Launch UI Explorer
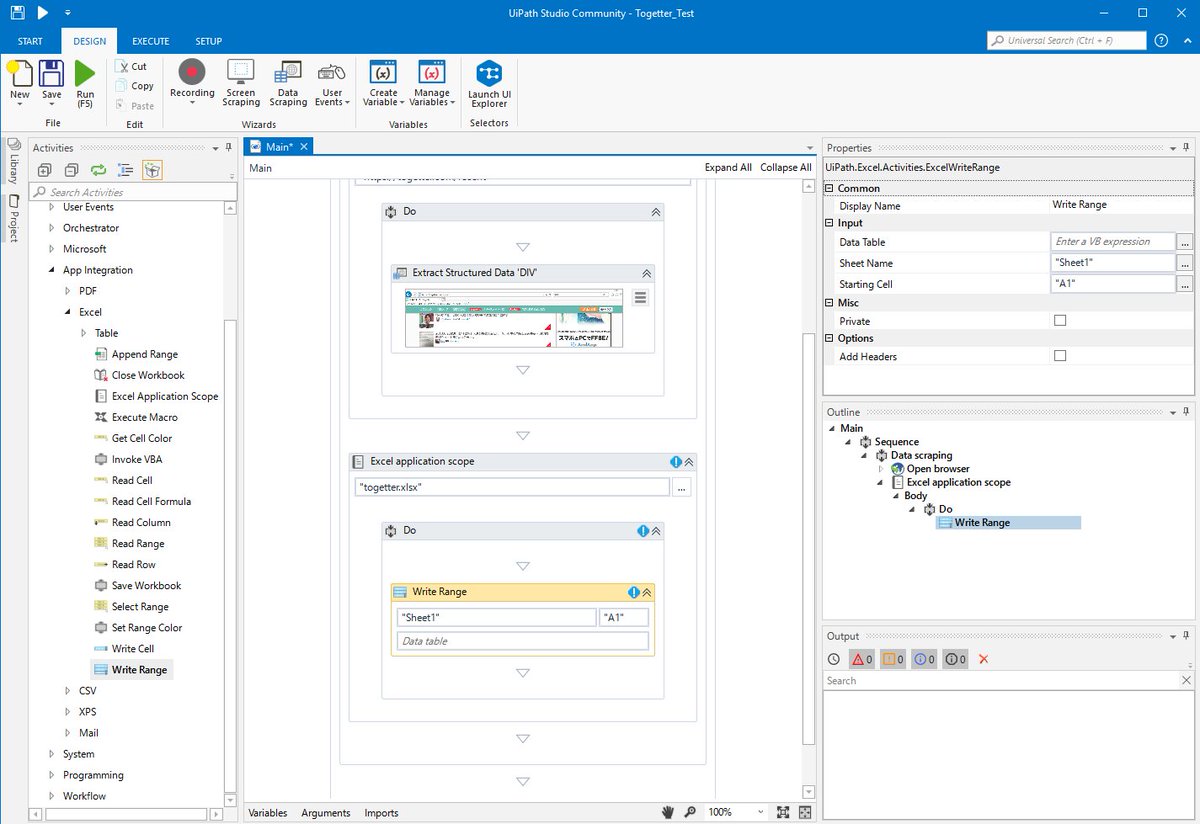This screenshot has height=824, width=1200. click(x=489, y=72)
